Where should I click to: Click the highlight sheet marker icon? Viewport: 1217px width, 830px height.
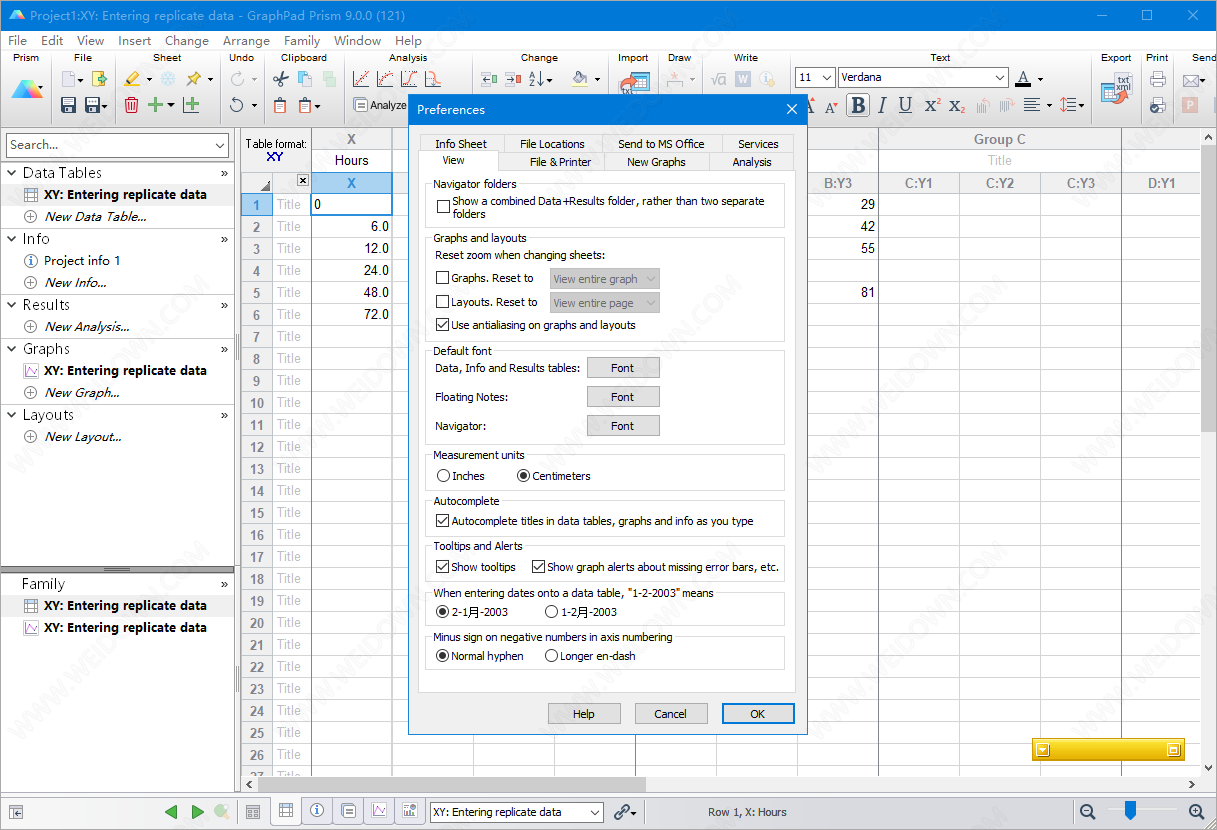(132, 79)
